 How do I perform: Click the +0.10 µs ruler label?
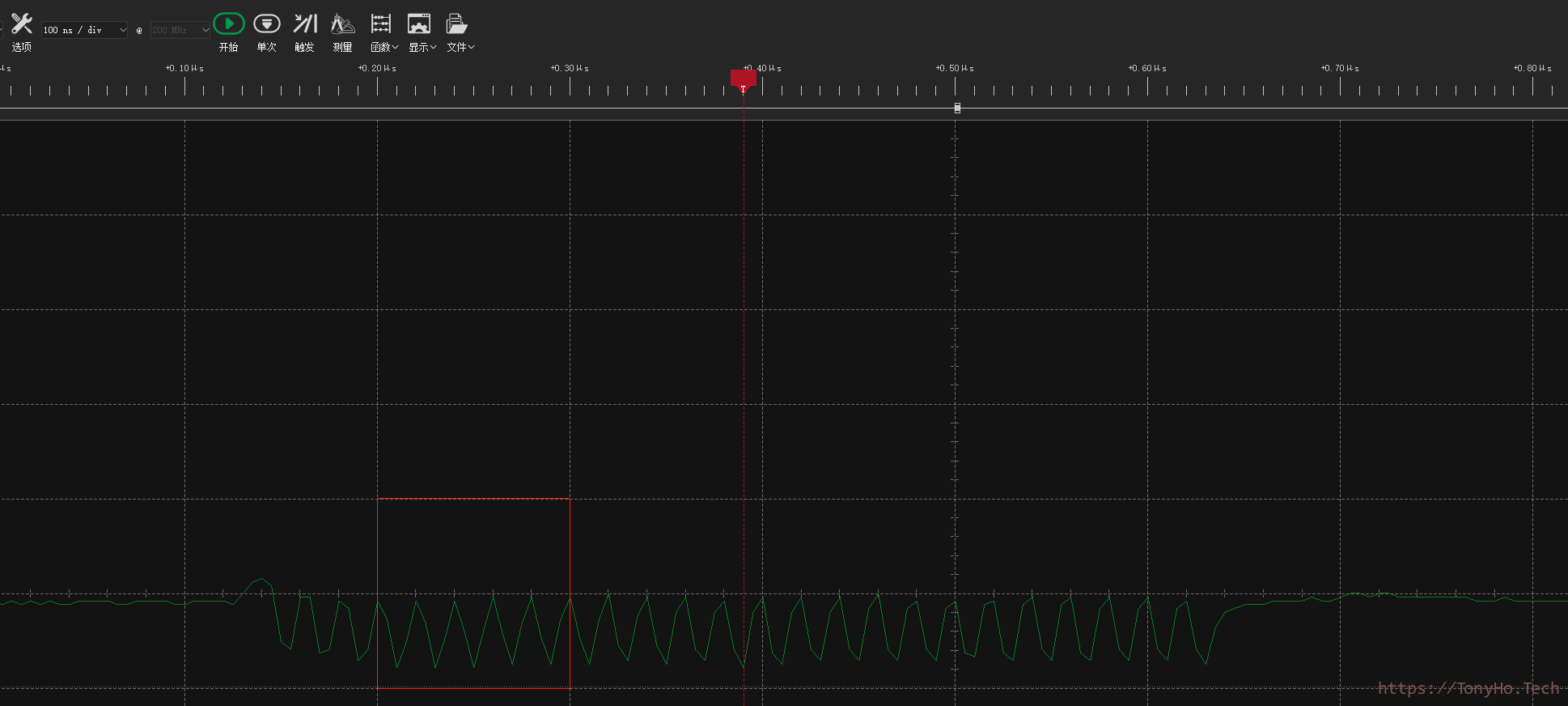184,68
